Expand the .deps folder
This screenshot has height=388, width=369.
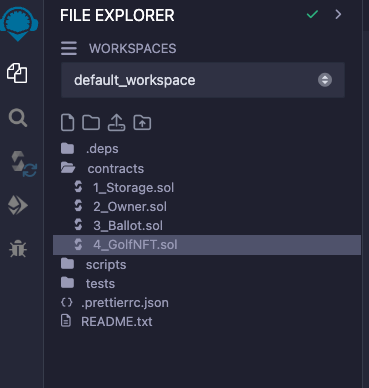(x=102, y=149)
